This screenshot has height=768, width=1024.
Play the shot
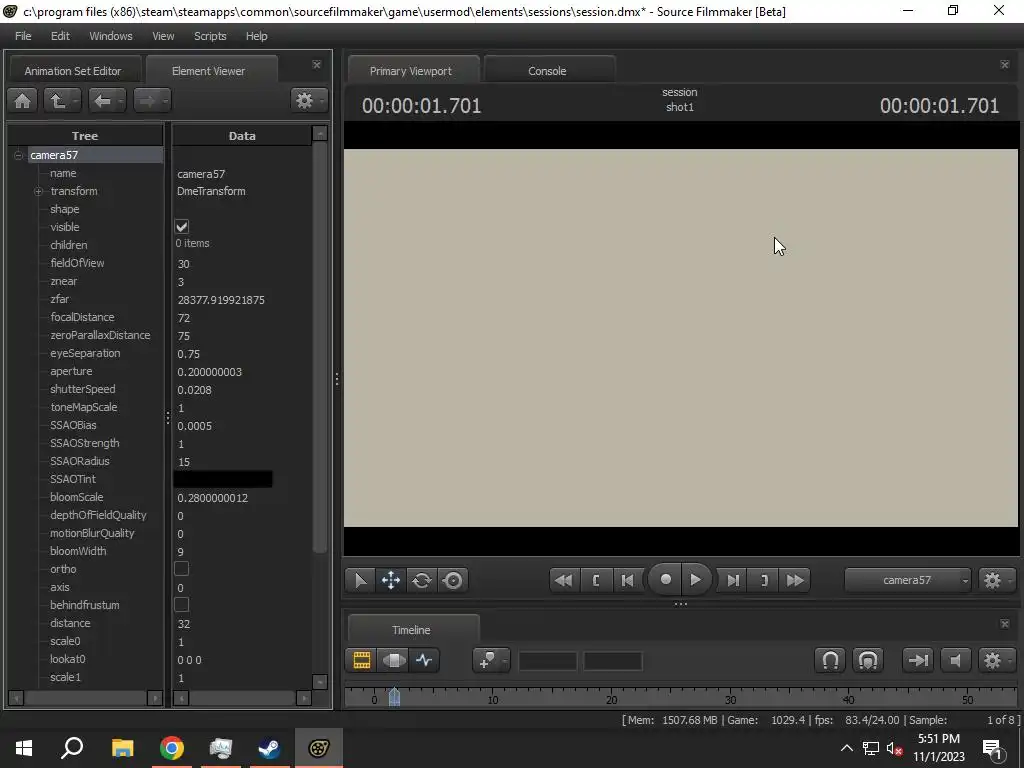click(696, 579)
